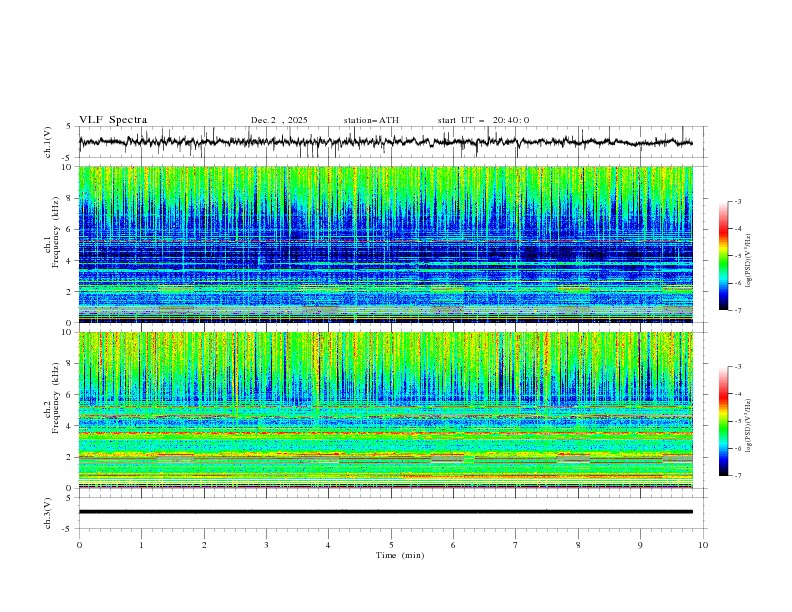The image size is (792, 612).
Task: Click the "-3" value on ch.1 colorbar
Action: pos(737,201)
